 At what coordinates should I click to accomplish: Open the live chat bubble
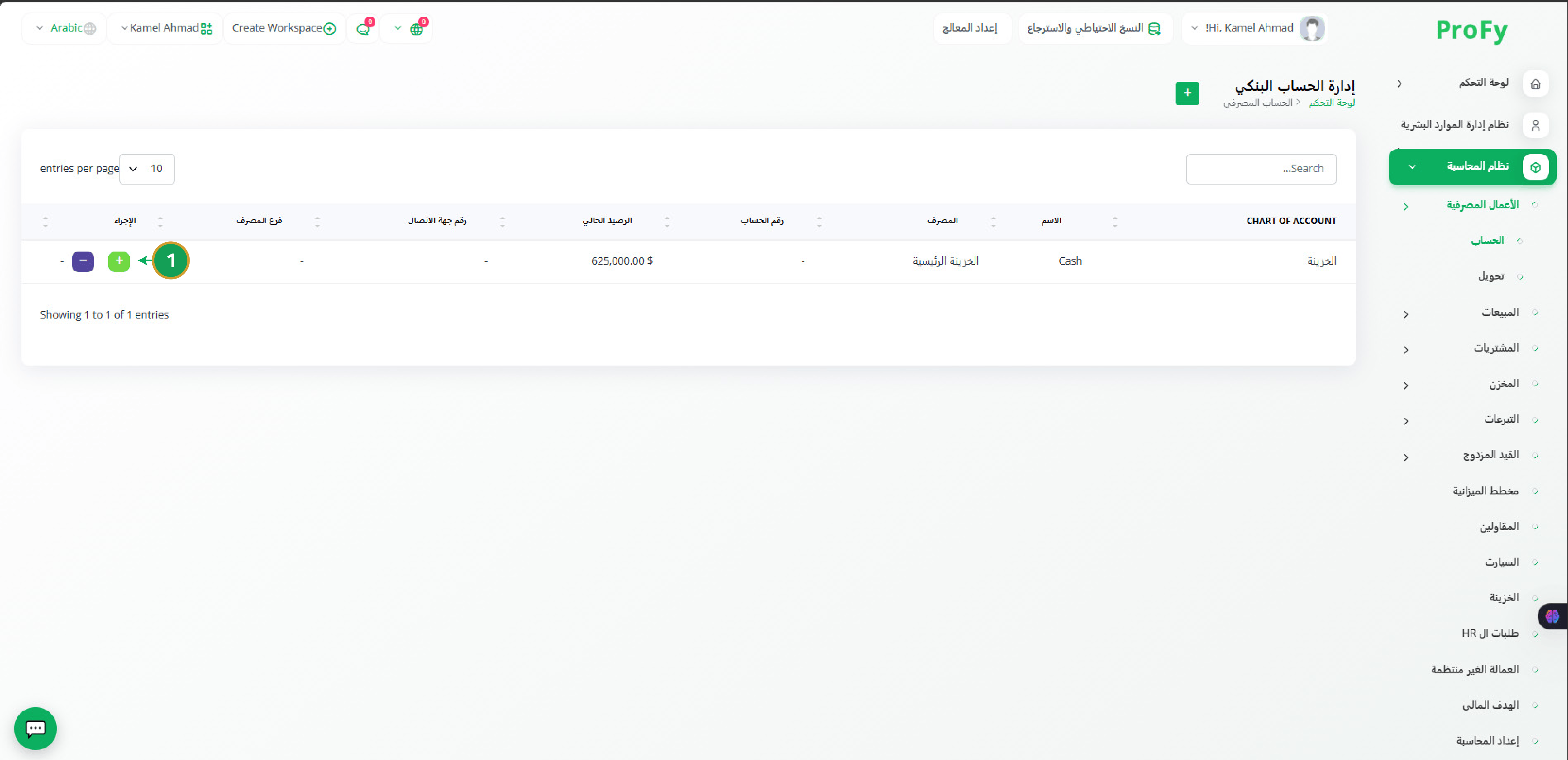pos(35,728)
